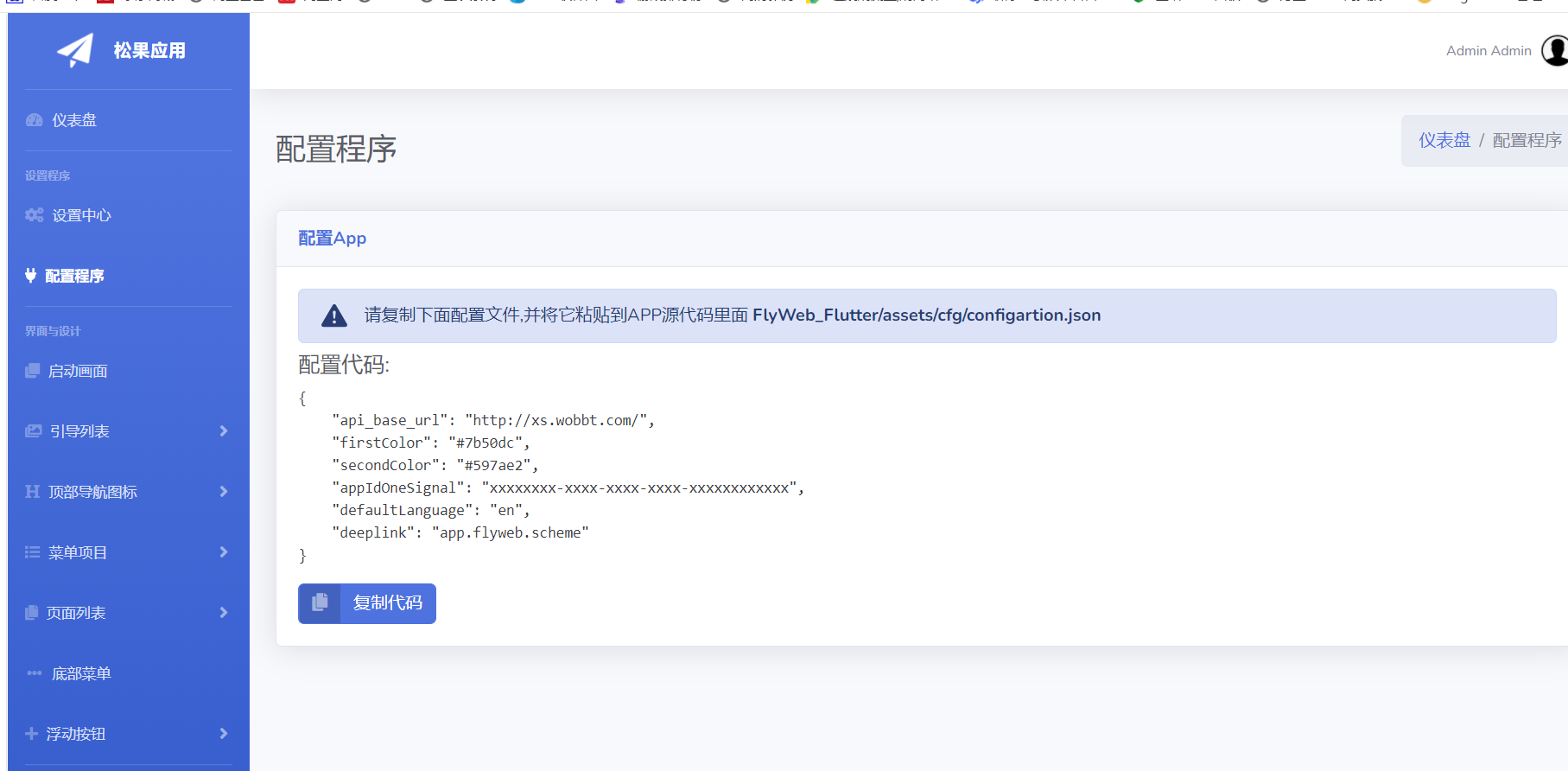The width and height of the screenshot is (1568, 771).
Task: Click the Admin user avatar icon
Action: (1555, 50)
